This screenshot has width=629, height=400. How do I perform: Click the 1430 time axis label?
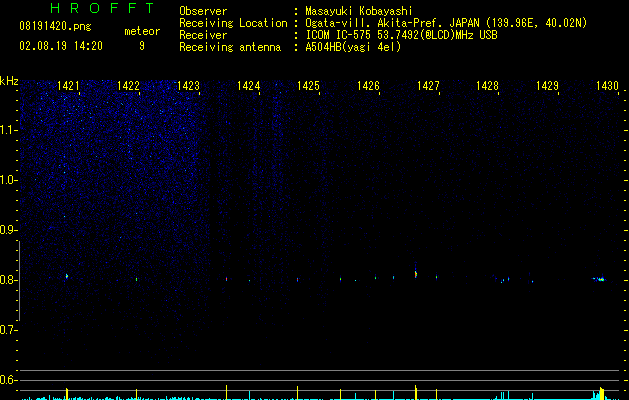coord(607,85)
